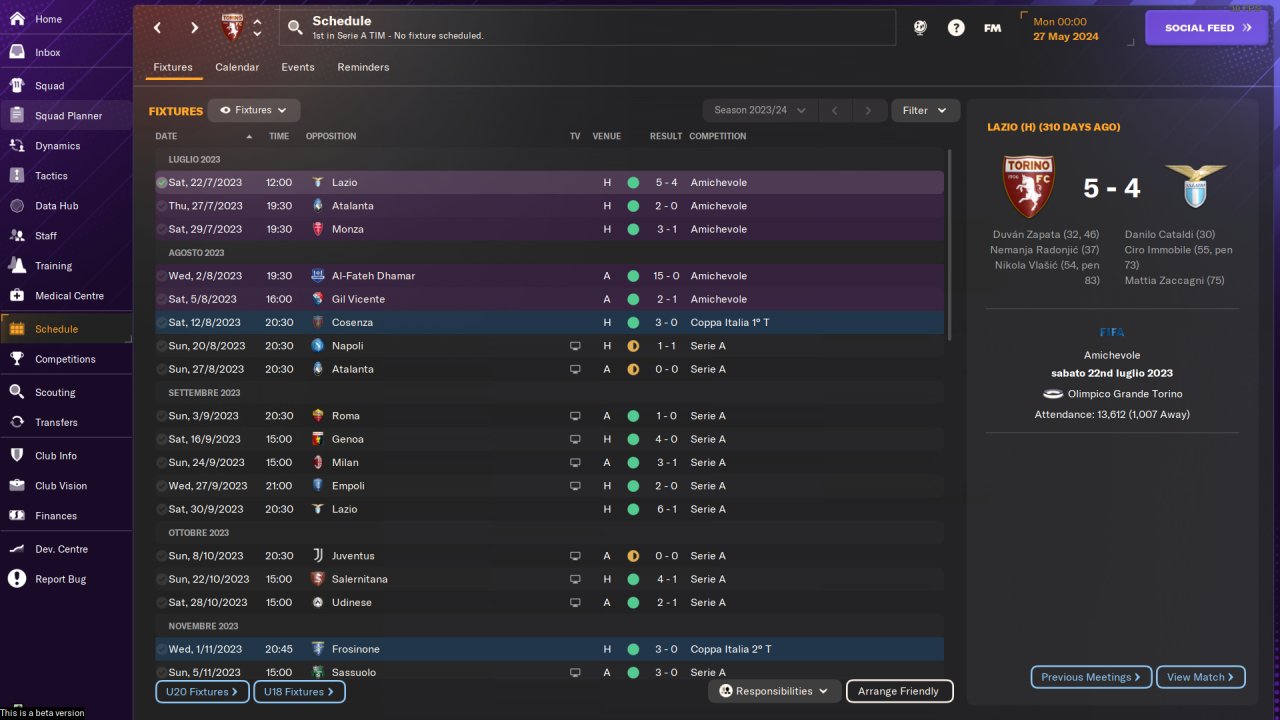Image resolution: width=1280 pixels, height=720 pixels.
Task: Click Previous Meetings button
Action: pos(1091,677)
